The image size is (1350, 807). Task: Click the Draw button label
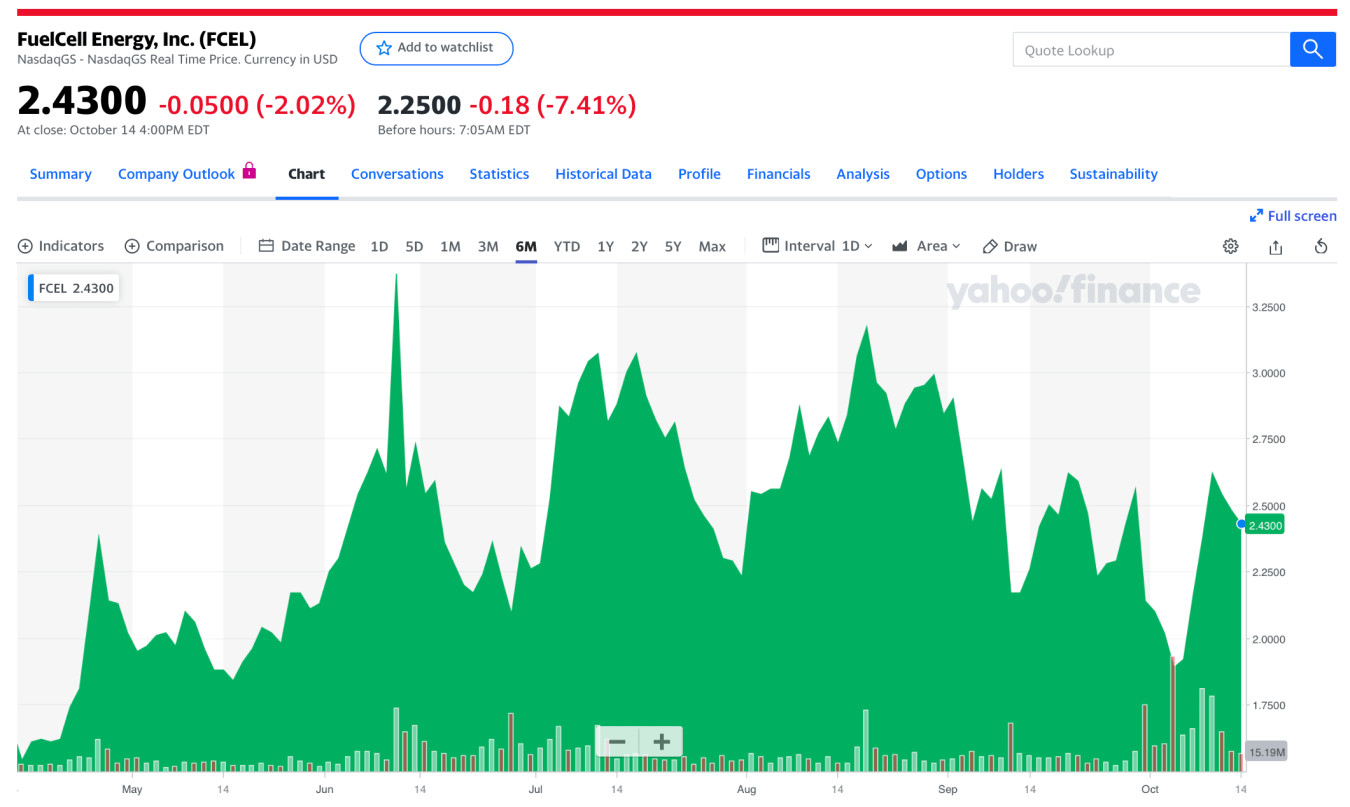[1020, 246]
